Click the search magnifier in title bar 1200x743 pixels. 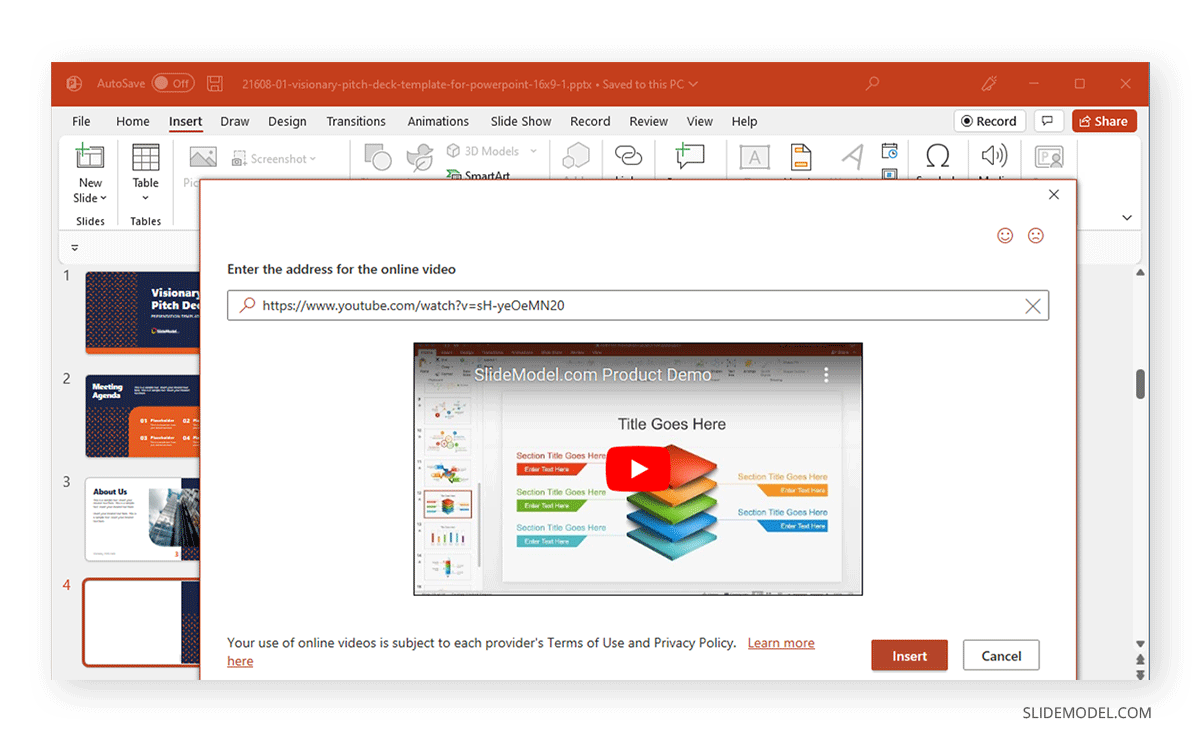872,84
